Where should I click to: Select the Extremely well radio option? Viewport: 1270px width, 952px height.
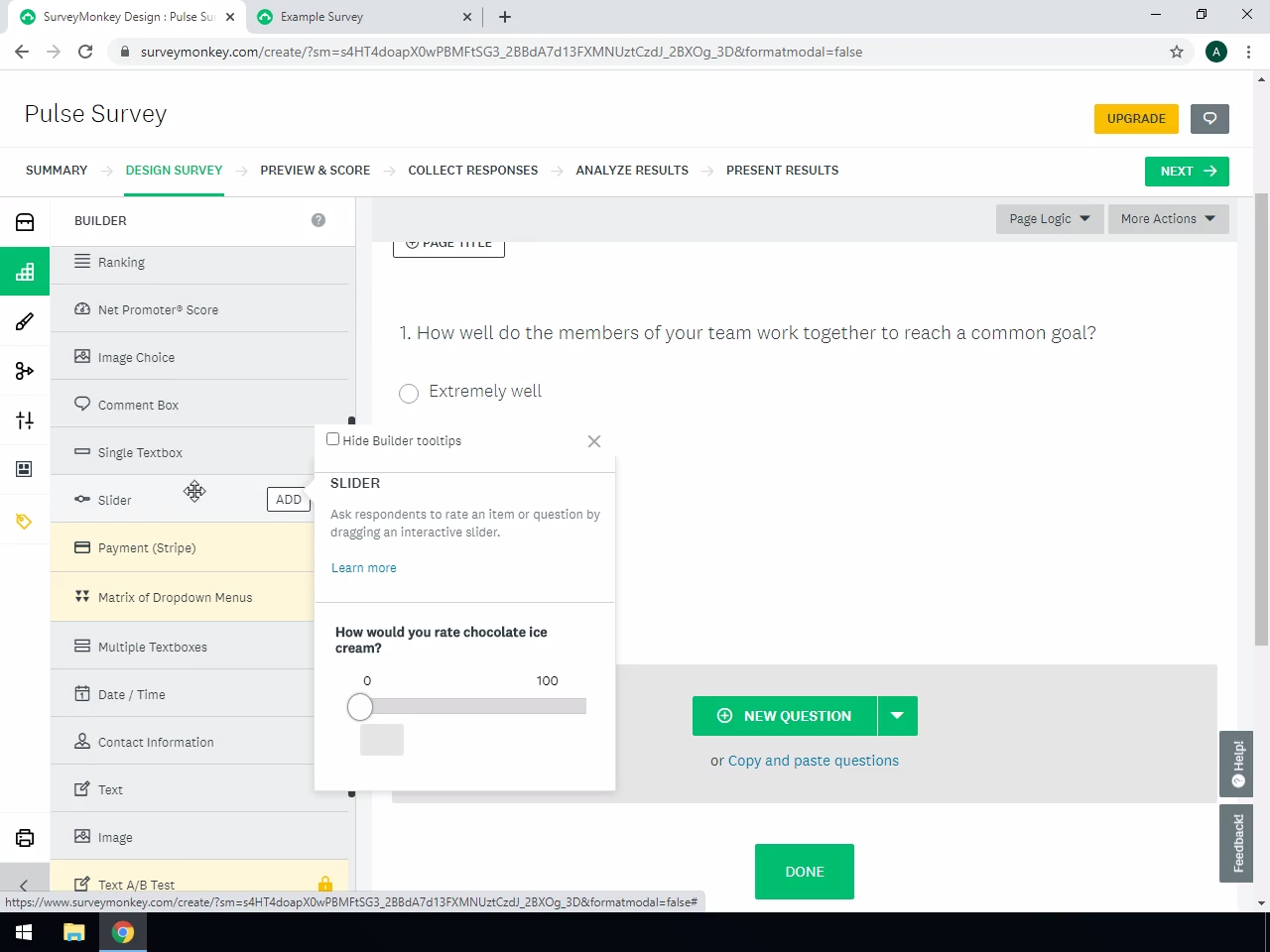point(409,394)
